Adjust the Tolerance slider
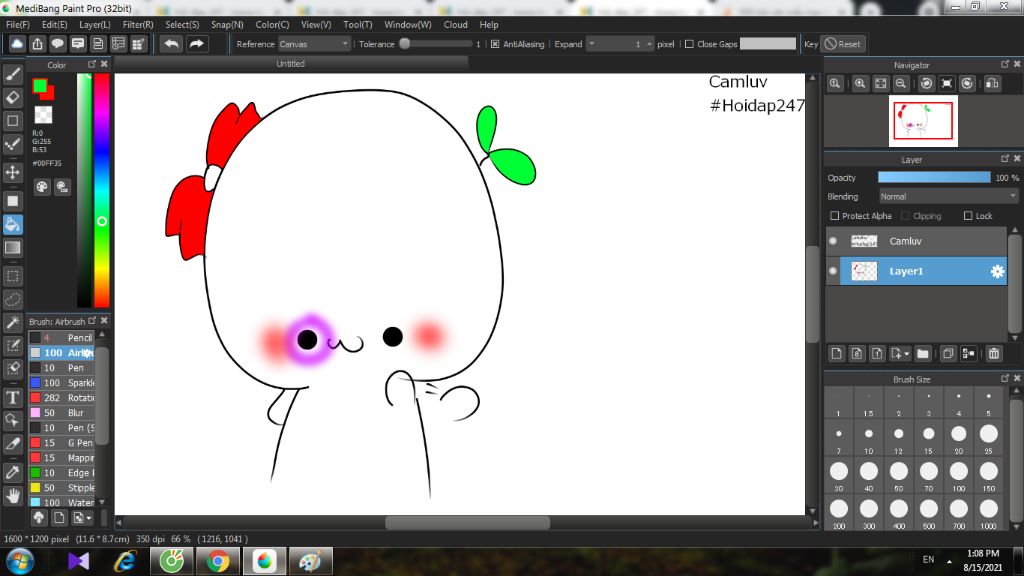This screenshot has height=576, width=1024. 437,44
